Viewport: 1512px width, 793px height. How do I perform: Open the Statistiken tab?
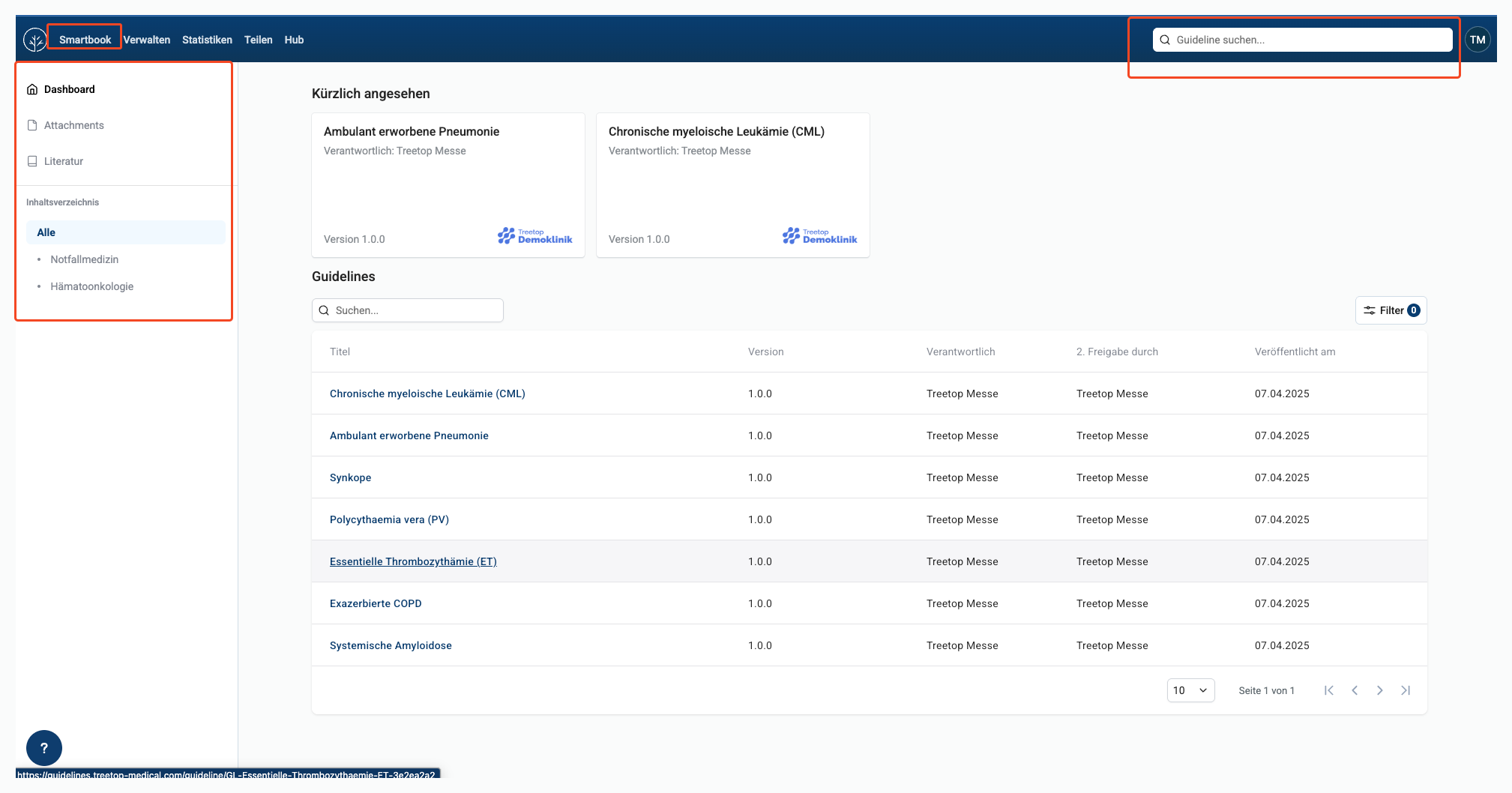tap(207, 40)
